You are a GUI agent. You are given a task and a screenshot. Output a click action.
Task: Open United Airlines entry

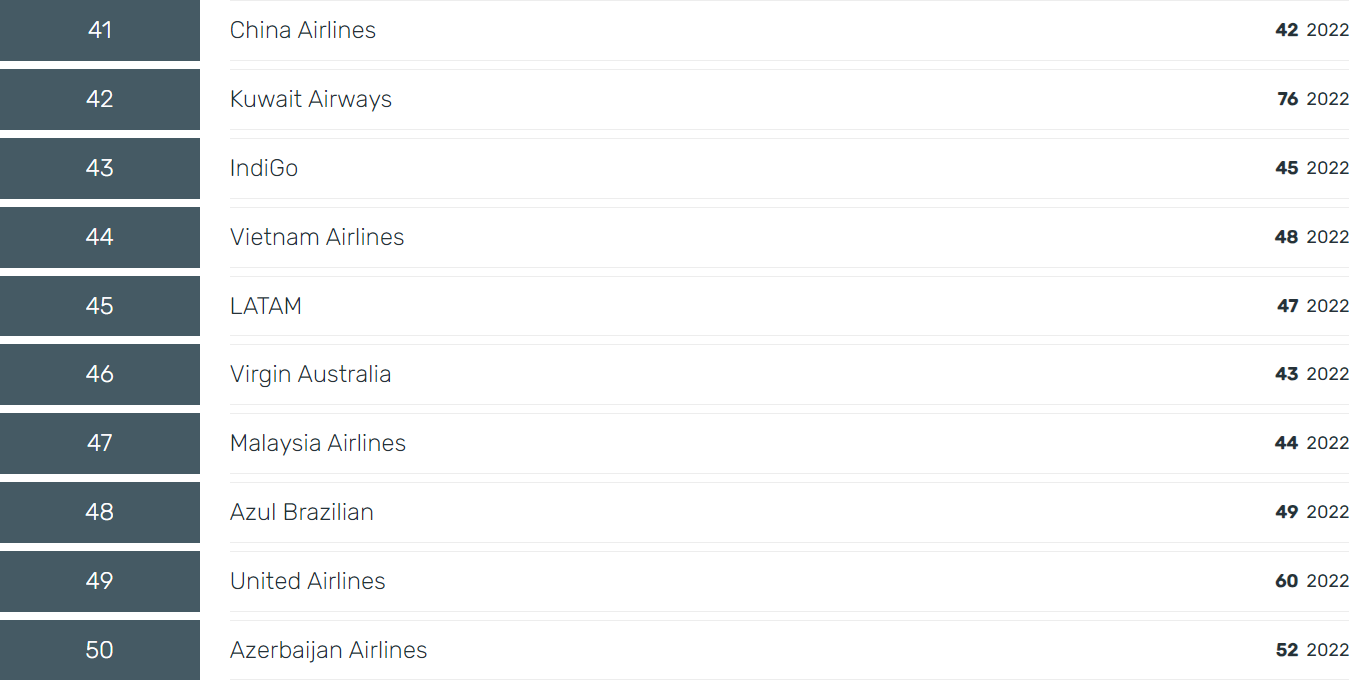pyautogui.click(x=308, y=581)
